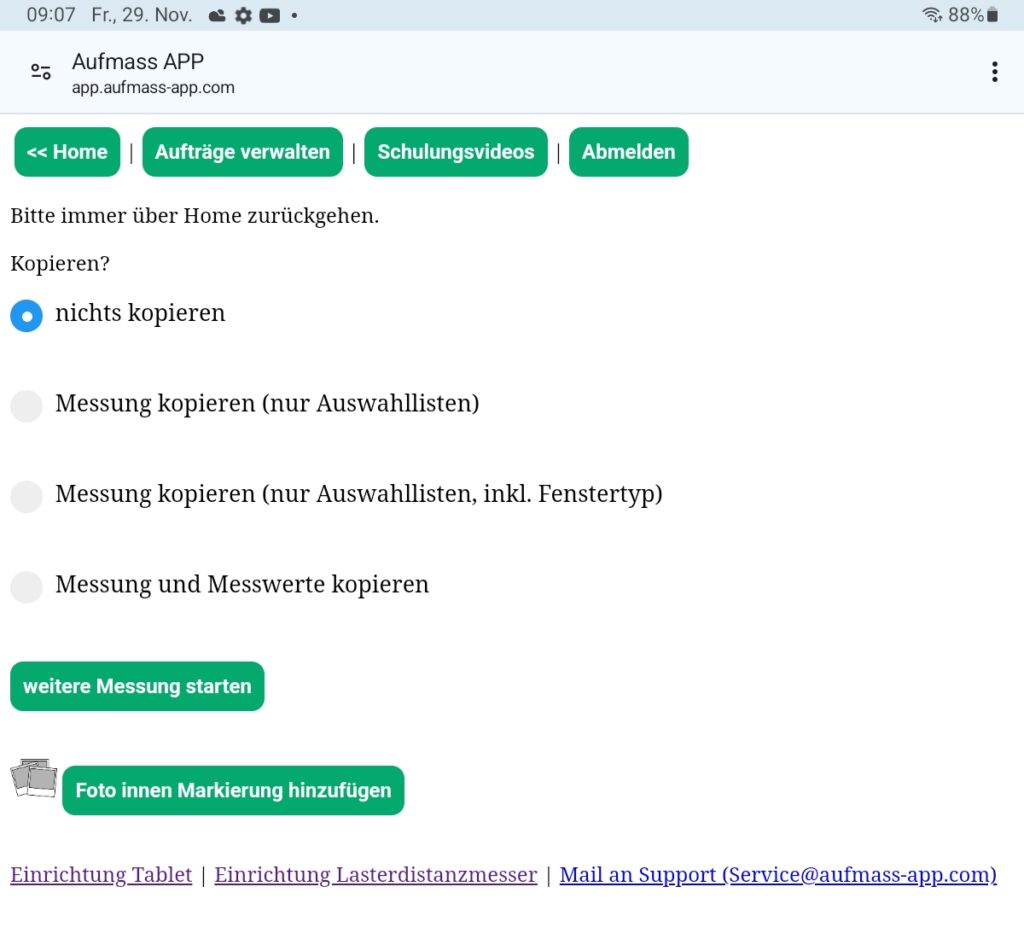Choose 'Messung kopieren (nur Auswahllisten)' radio button
This screenshot has height=945, width=1024.
tap(27, 406)
